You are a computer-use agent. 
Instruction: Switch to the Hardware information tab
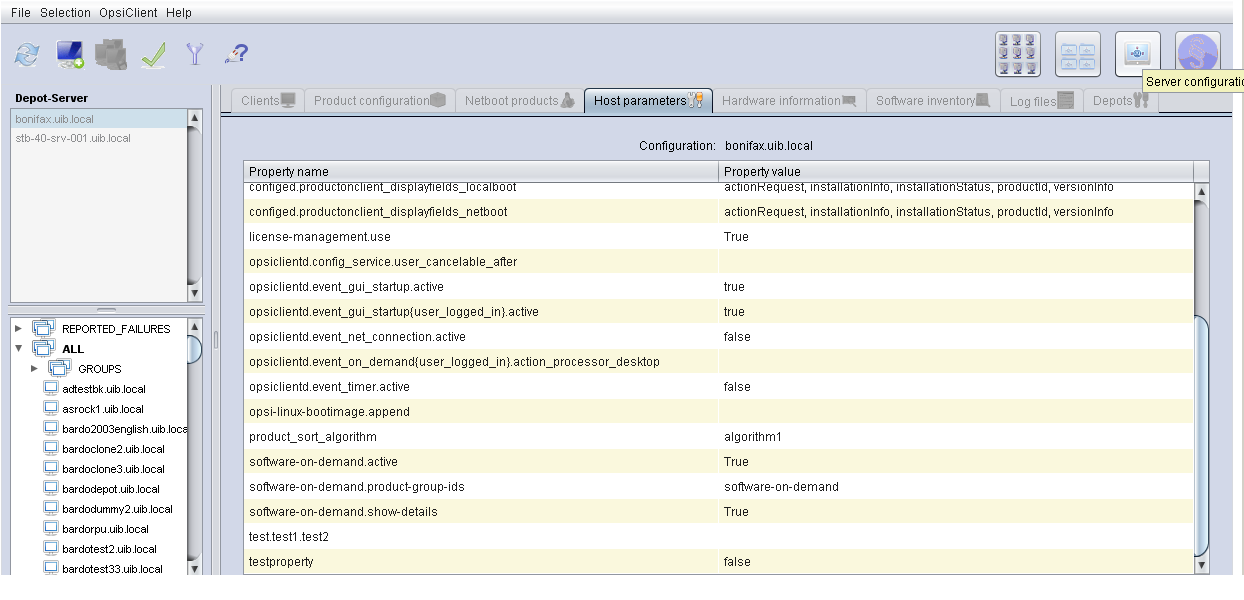(x=788, y=100)
